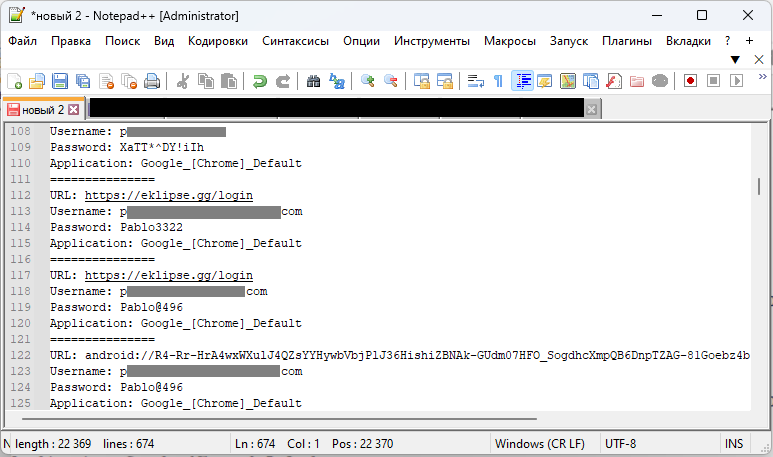The height and width of the screenshot is (457, 773).
Task: Click the Close document toolbar icon
Action: click(106, 81)
